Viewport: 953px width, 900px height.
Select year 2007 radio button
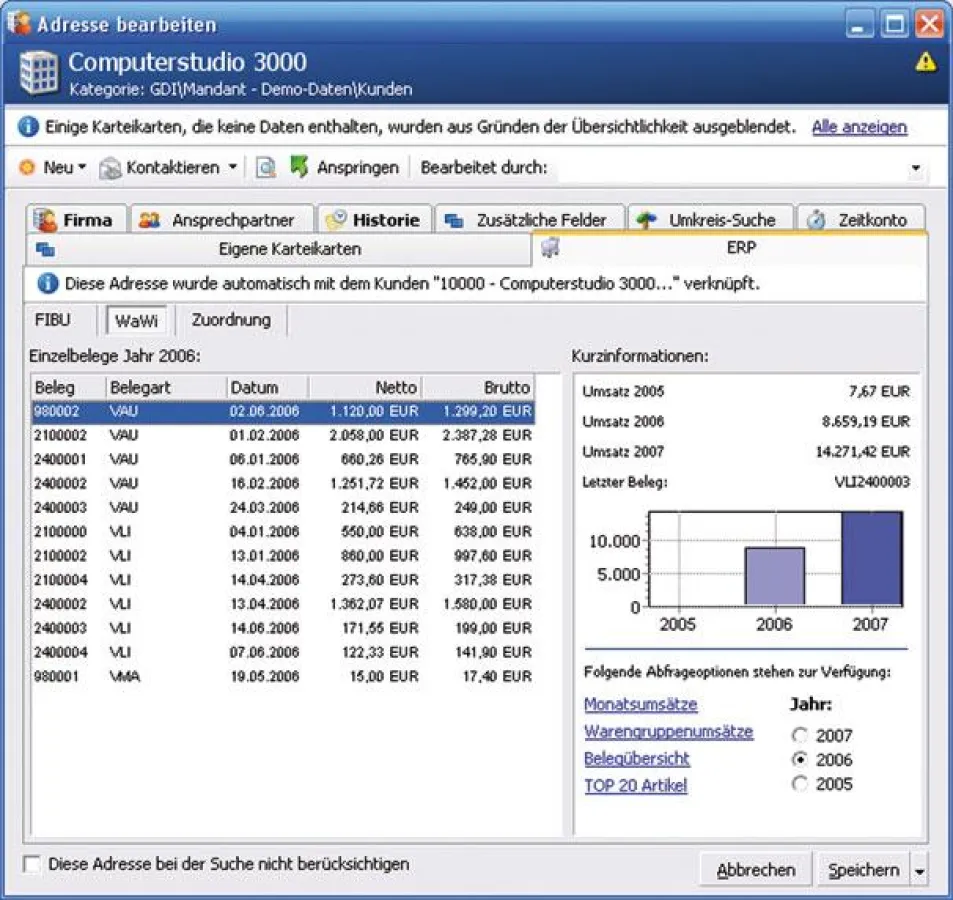799,736
